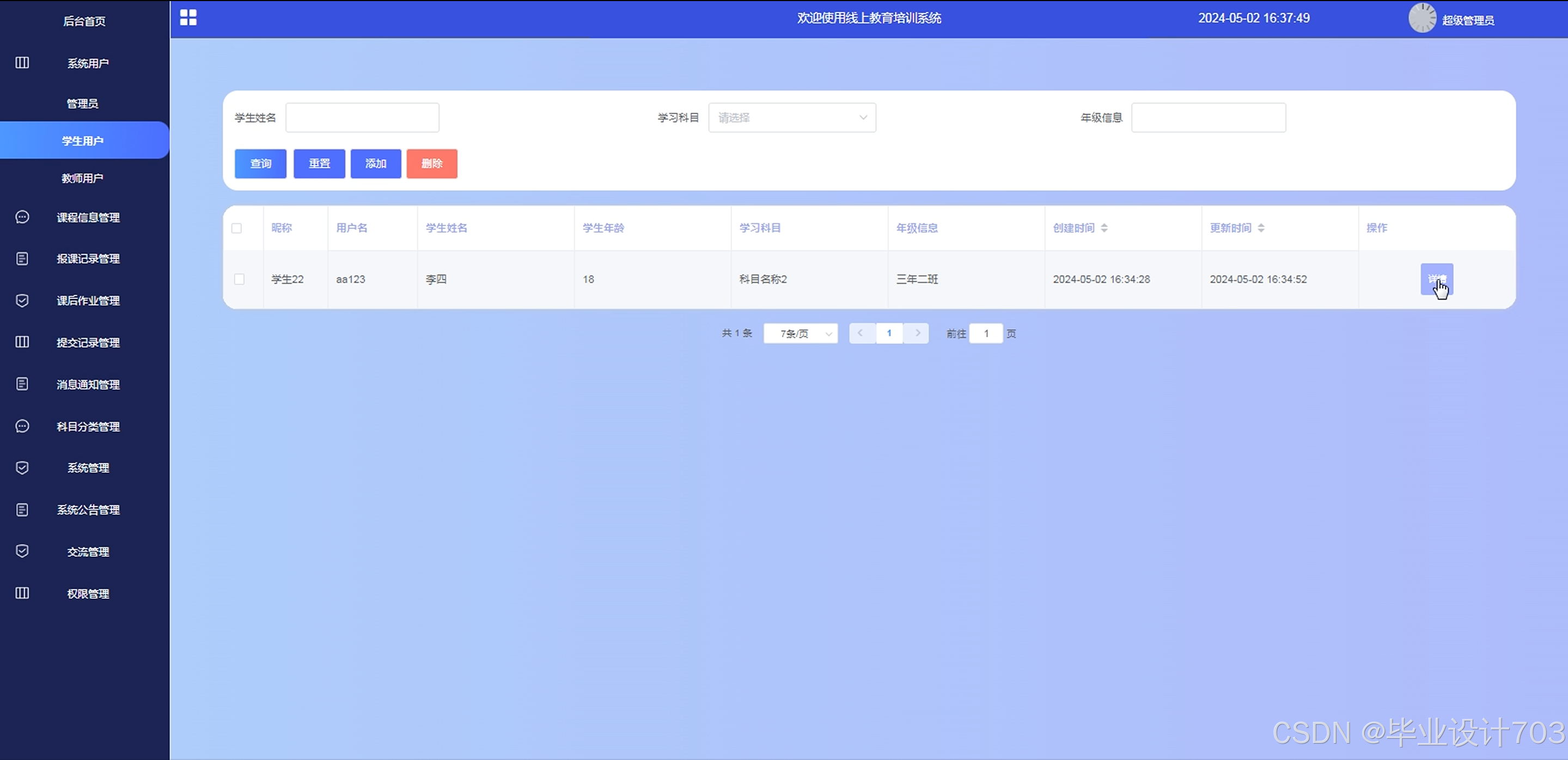
Task: Click the 添加 button
Action: pos(376,164)
